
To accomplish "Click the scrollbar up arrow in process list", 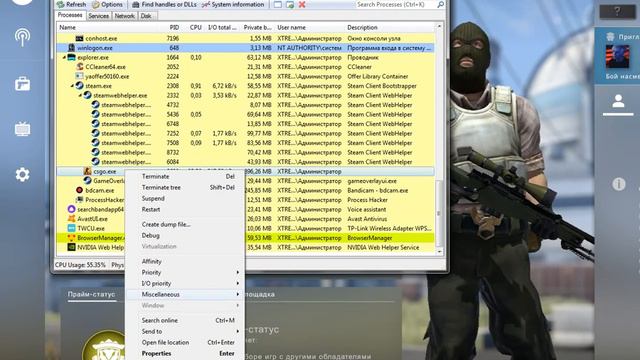I will [439, 27].
